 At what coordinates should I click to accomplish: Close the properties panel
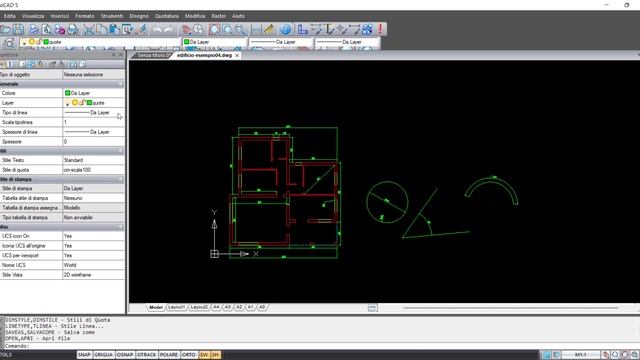tap(121, 54)
